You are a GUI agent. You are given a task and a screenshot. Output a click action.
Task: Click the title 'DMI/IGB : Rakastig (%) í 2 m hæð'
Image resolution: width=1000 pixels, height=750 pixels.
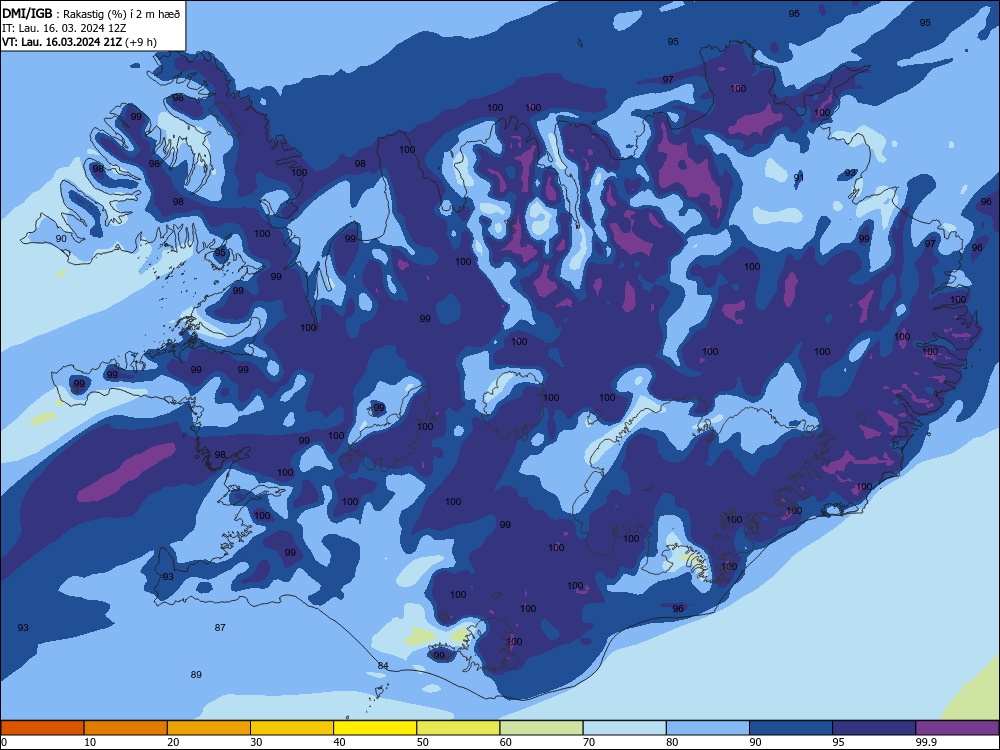(92, 14)
